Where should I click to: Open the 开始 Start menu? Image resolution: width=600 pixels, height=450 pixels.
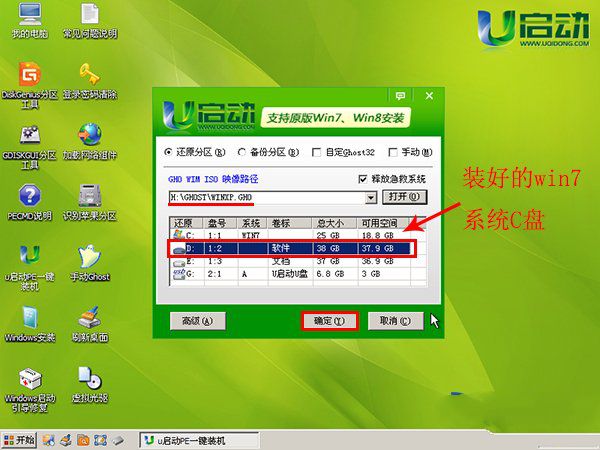[20, 439]
